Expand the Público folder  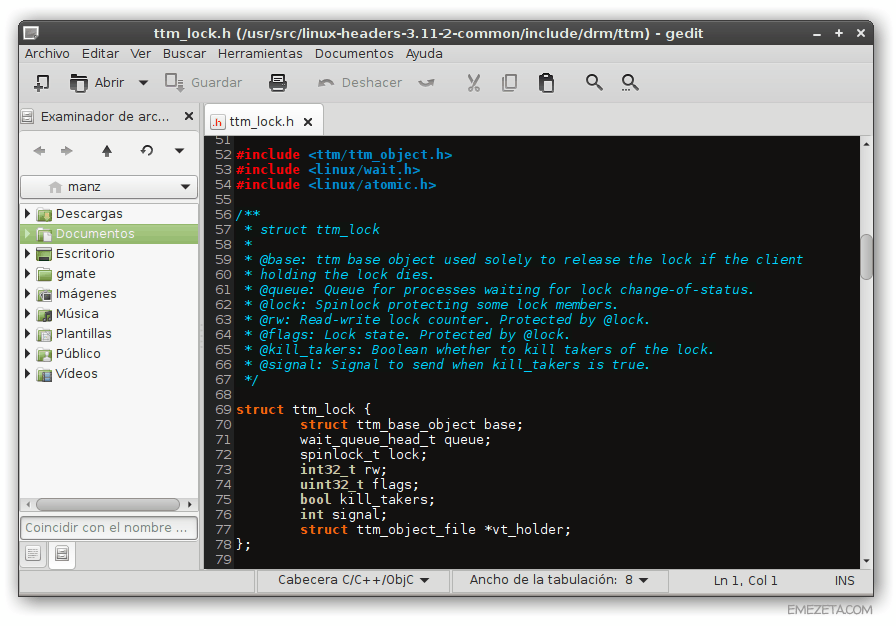[x=27, y=354]
